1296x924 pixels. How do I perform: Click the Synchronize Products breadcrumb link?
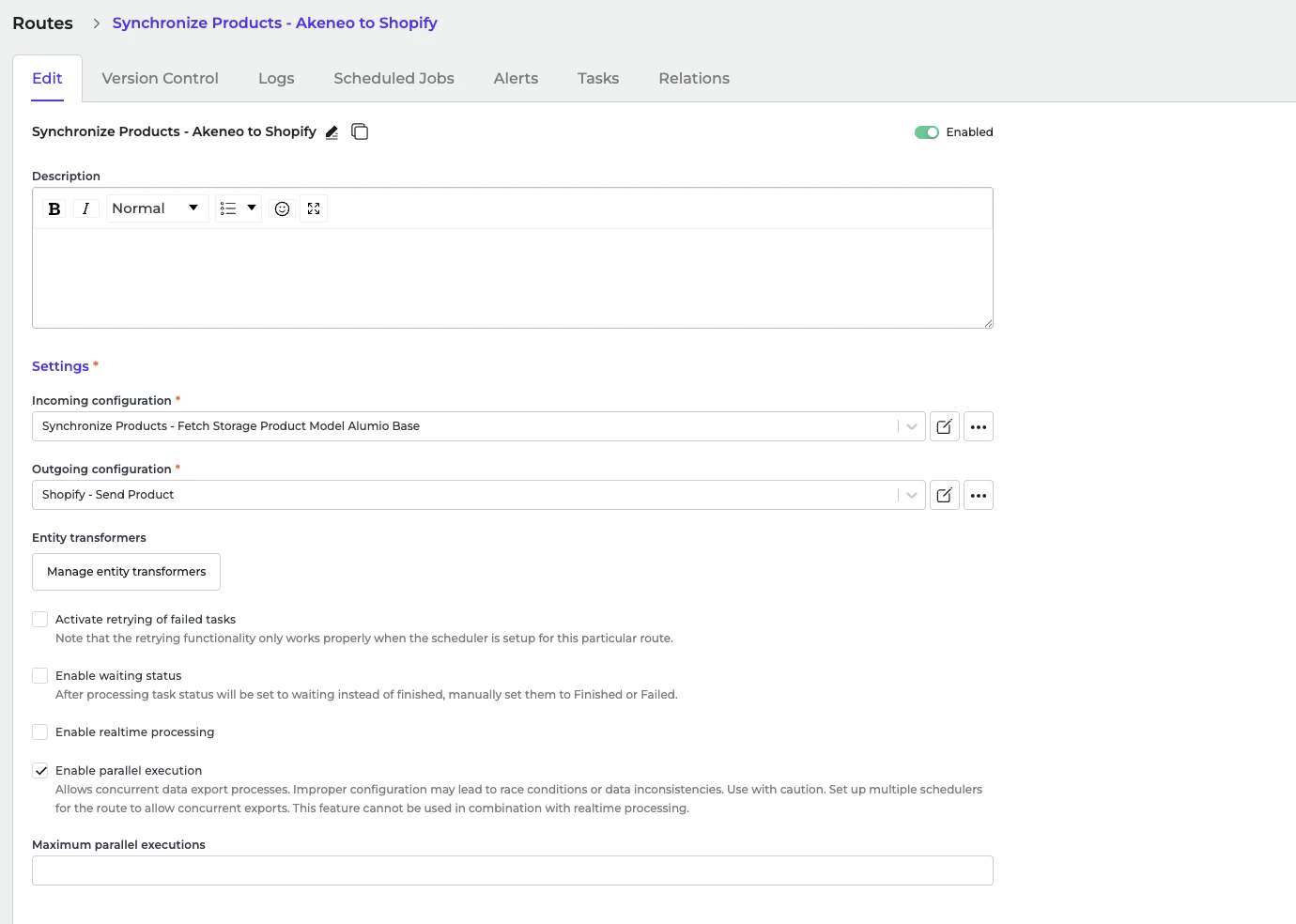click(x=274, y=23)
